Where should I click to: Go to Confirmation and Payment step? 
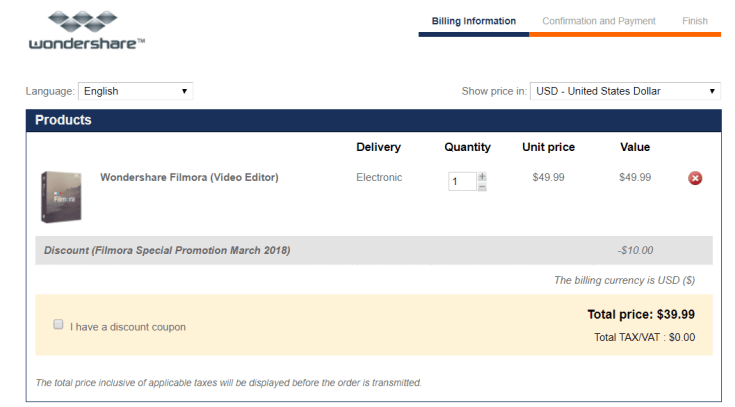(x=599, y=21)
